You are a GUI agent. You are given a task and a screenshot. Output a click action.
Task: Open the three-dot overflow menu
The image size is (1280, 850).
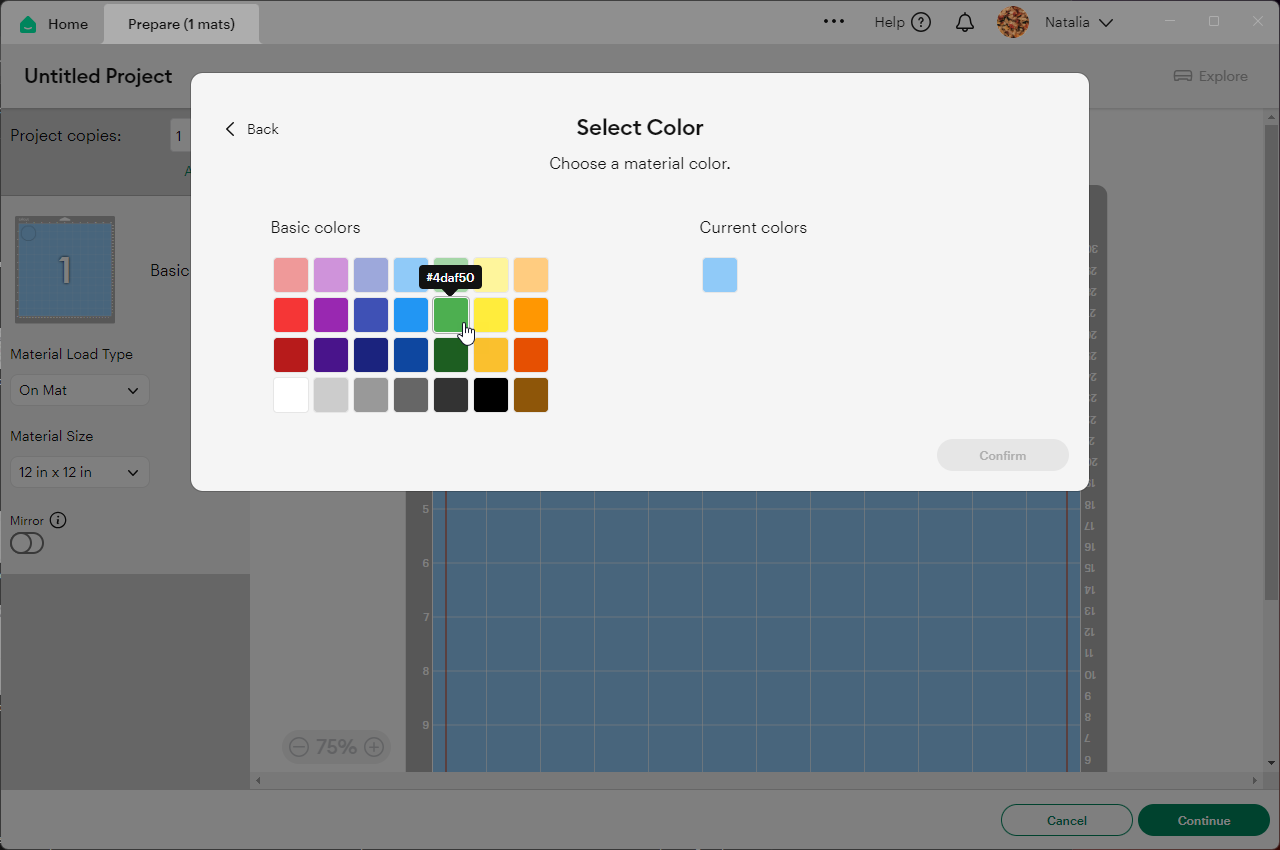(x=833, y=21)
